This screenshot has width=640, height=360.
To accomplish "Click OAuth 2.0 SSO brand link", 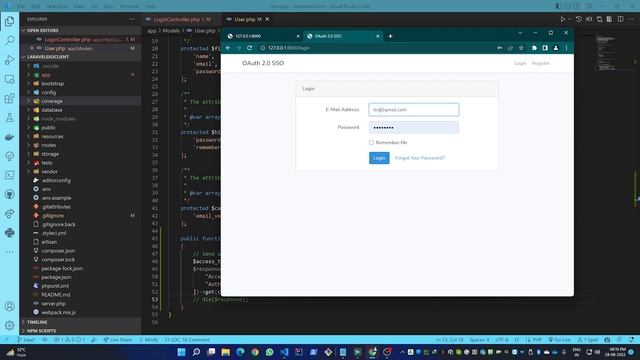I will pyautogui.click(x=263, y=63).
